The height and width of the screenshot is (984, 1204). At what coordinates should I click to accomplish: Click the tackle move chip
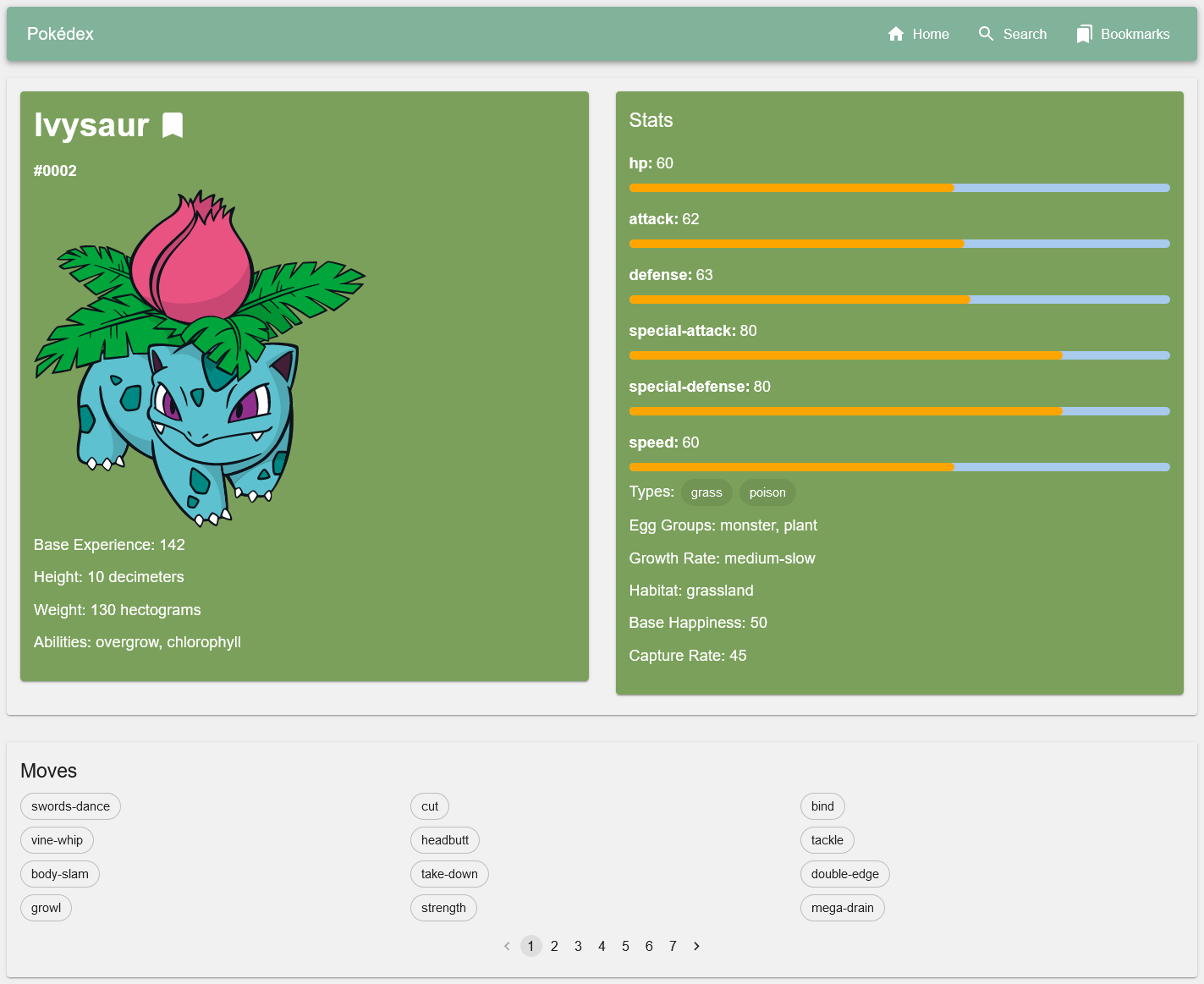827,840
